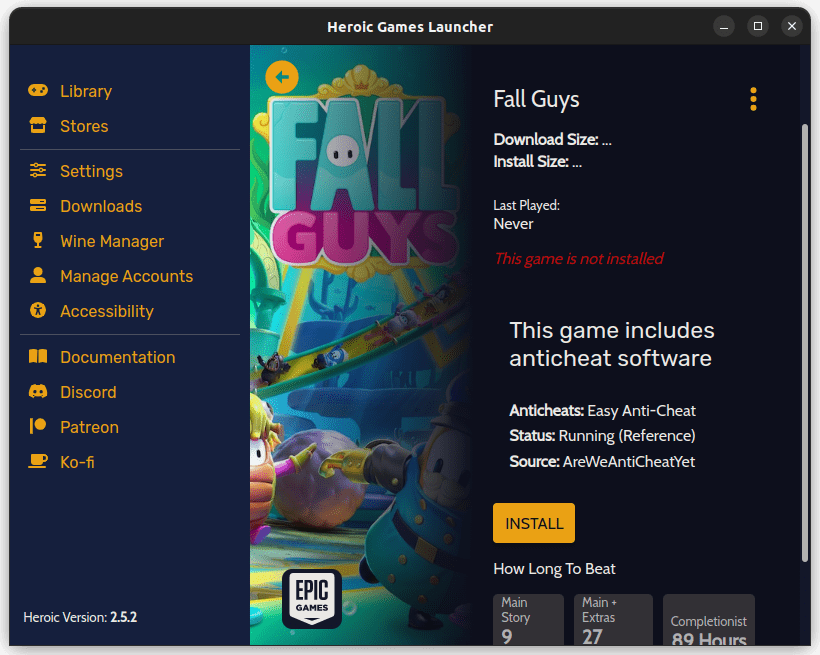The height and width of the screenshot is (655, 820).
Task: Click the Accessibility icon in sidebar
Action: tap(38, 310)
